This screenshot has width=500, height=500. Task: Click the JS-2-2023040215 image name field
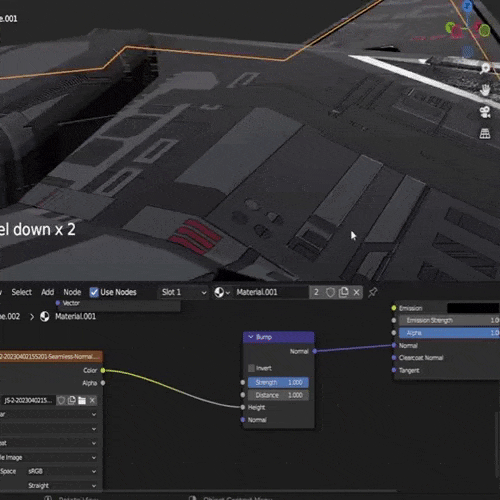pos(28,400)
